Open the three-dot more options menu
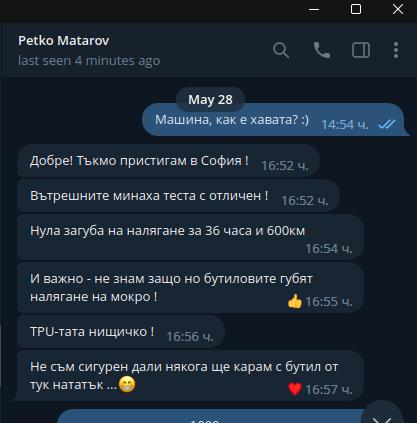The height and width of the screenshot is (423, 417). [x=396, y=50]
